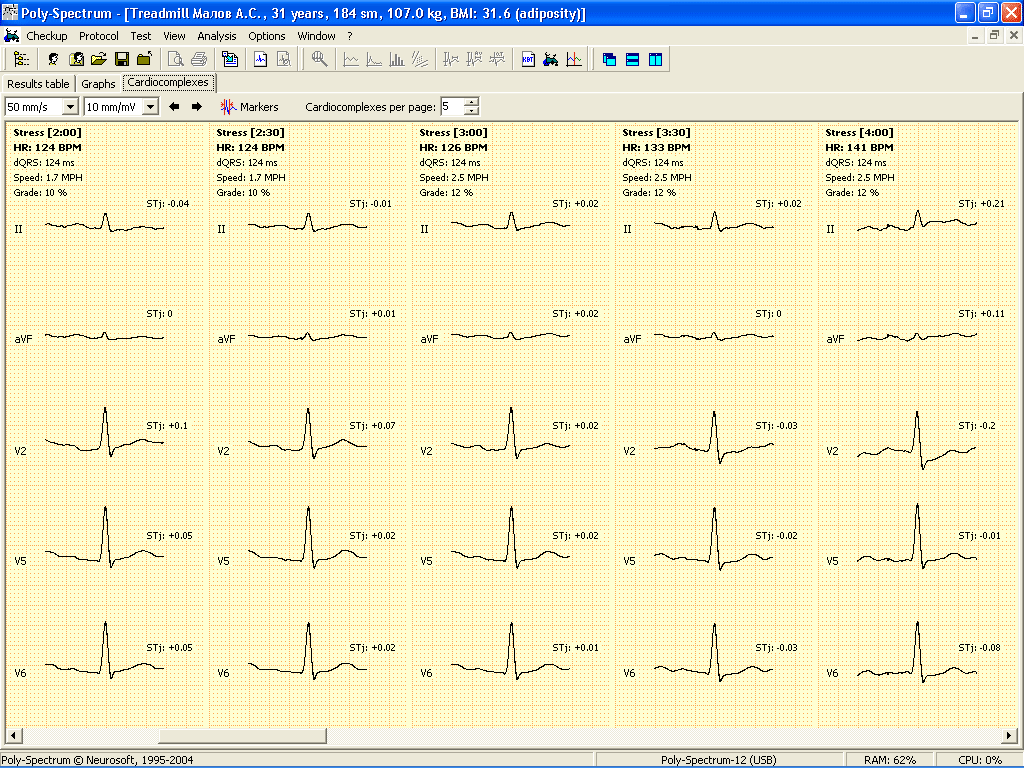The width and height of the screenshot is (1024, 768).
Task: Click the V2 complex under Stress [4:00]
Action: [917, 441]
